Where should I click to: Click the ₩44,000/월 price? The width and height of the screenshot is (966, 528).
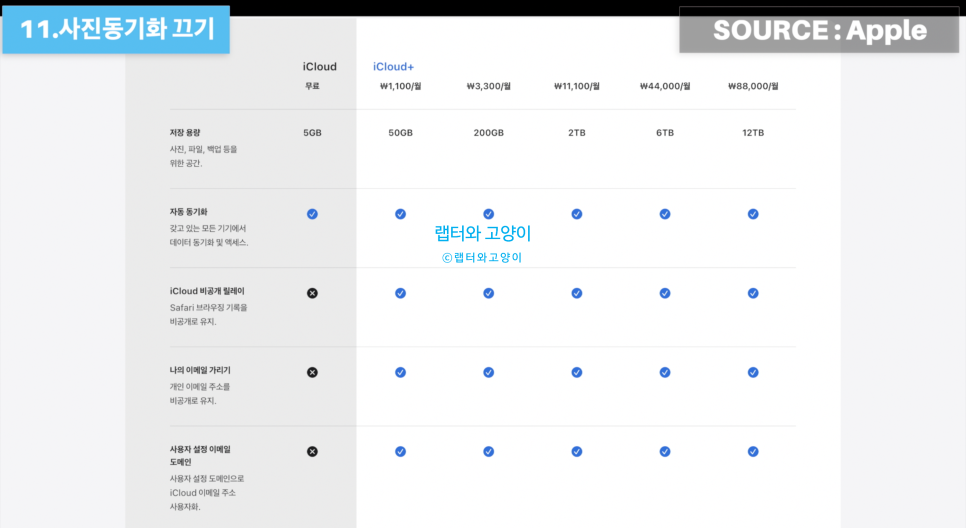665,86
